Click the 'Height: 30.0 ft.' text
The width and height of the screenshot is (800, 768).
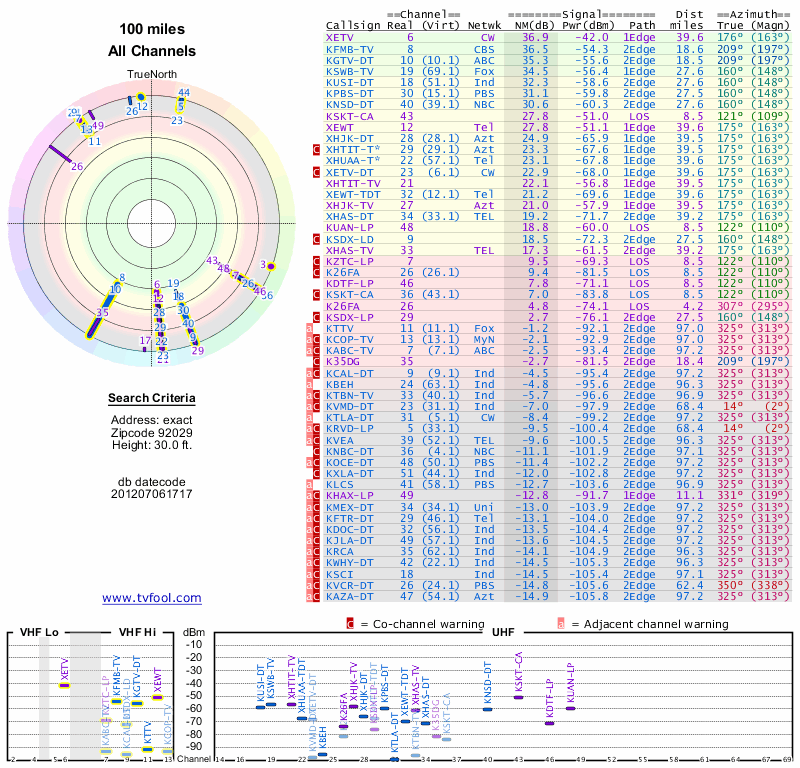coord(152,445)
